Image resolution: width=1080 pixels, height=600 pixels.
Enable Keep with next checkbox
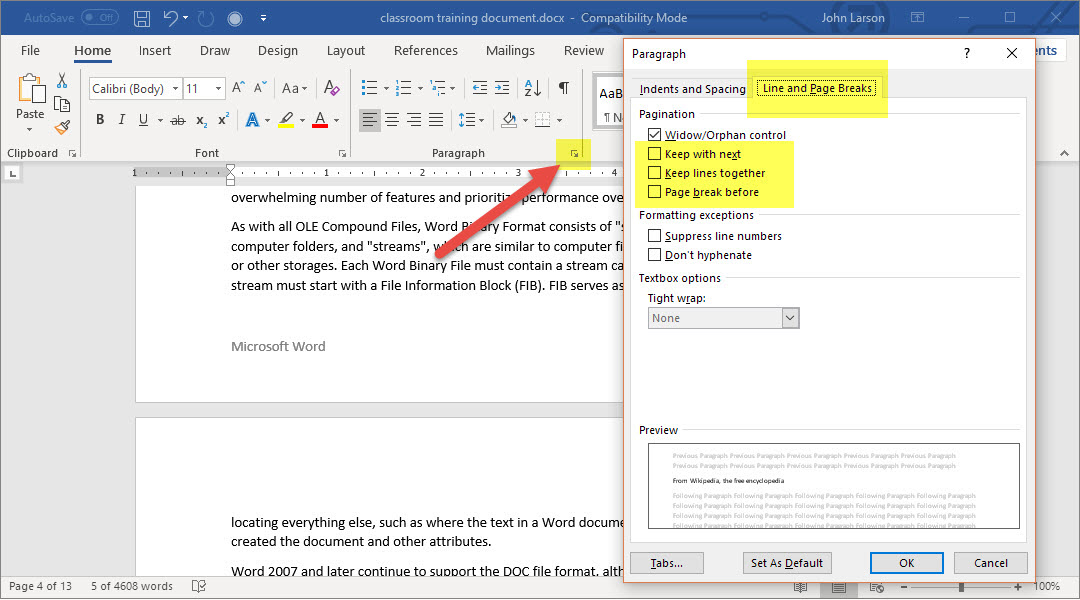coord(655,154)
